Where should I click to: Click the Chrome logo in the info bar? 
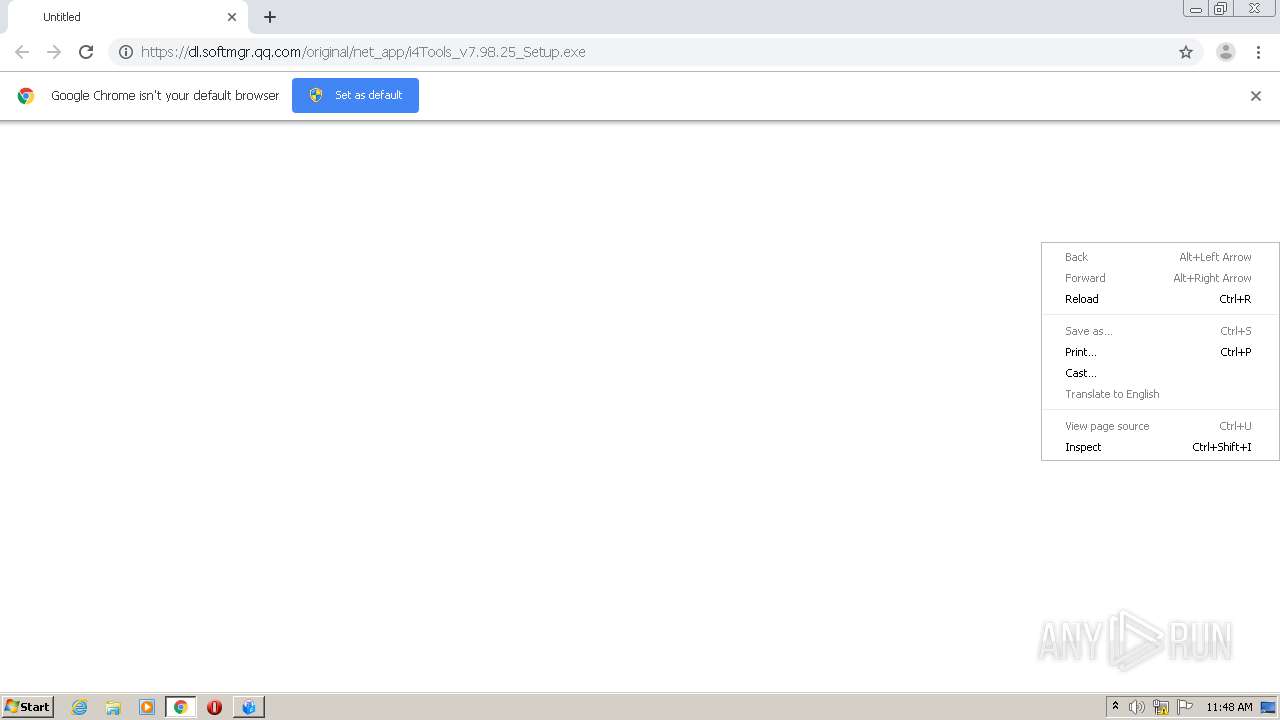click(x=26, y=96)
